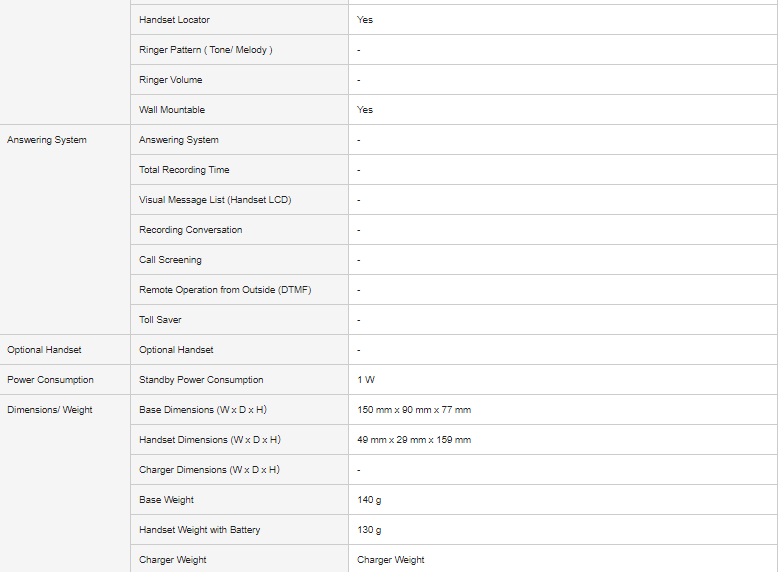778x572 pixels.
Task: Select base dimensions value 150 mm x 90 mm
Action: coord(413,410)
